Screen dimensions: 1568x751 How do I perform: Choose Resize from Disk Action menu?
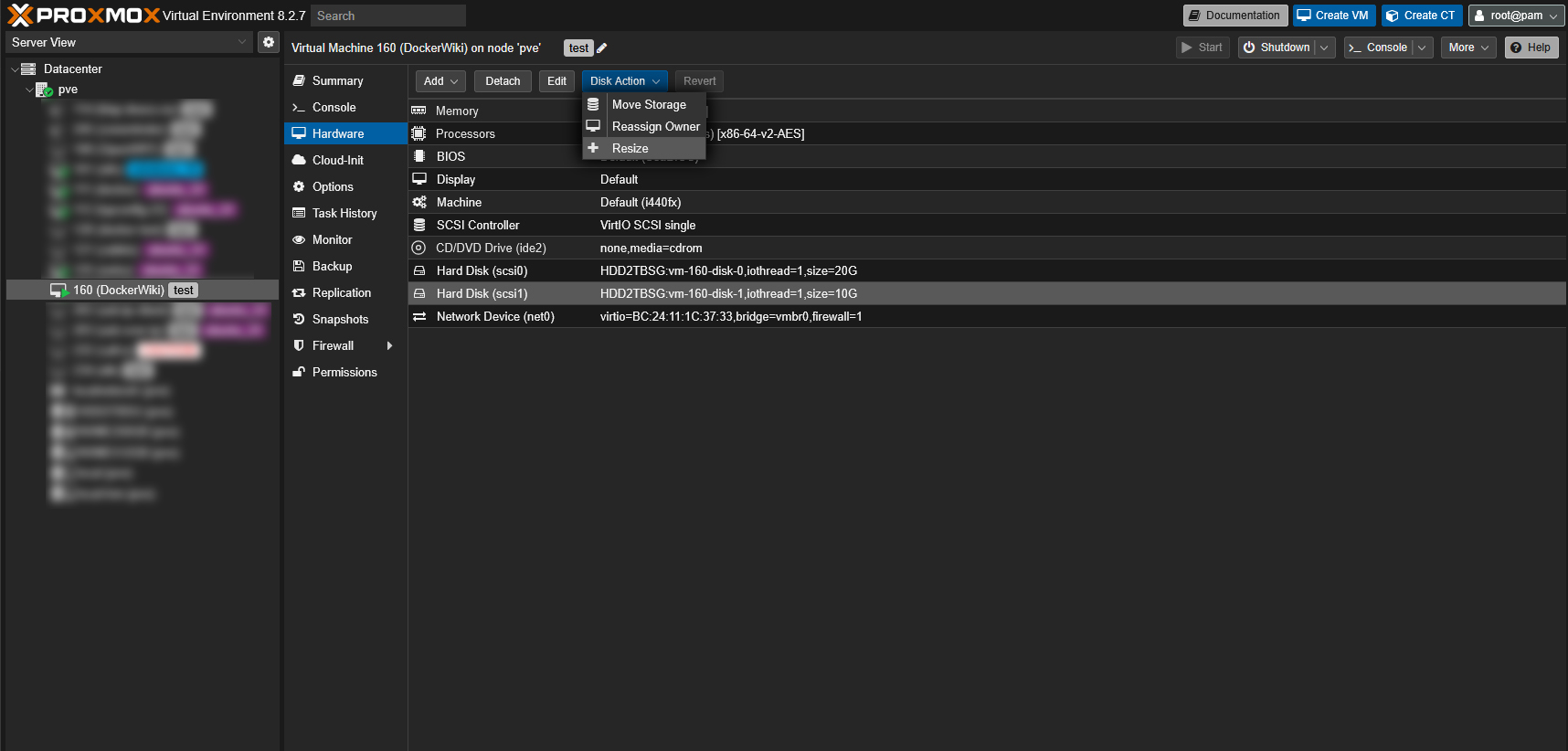point(630,148)
